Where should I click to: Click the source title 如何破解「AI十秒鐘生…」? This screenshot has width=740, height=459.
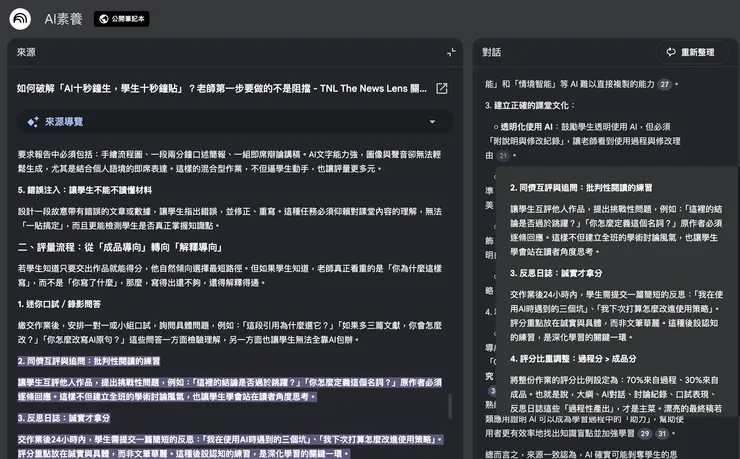(221, 88)
